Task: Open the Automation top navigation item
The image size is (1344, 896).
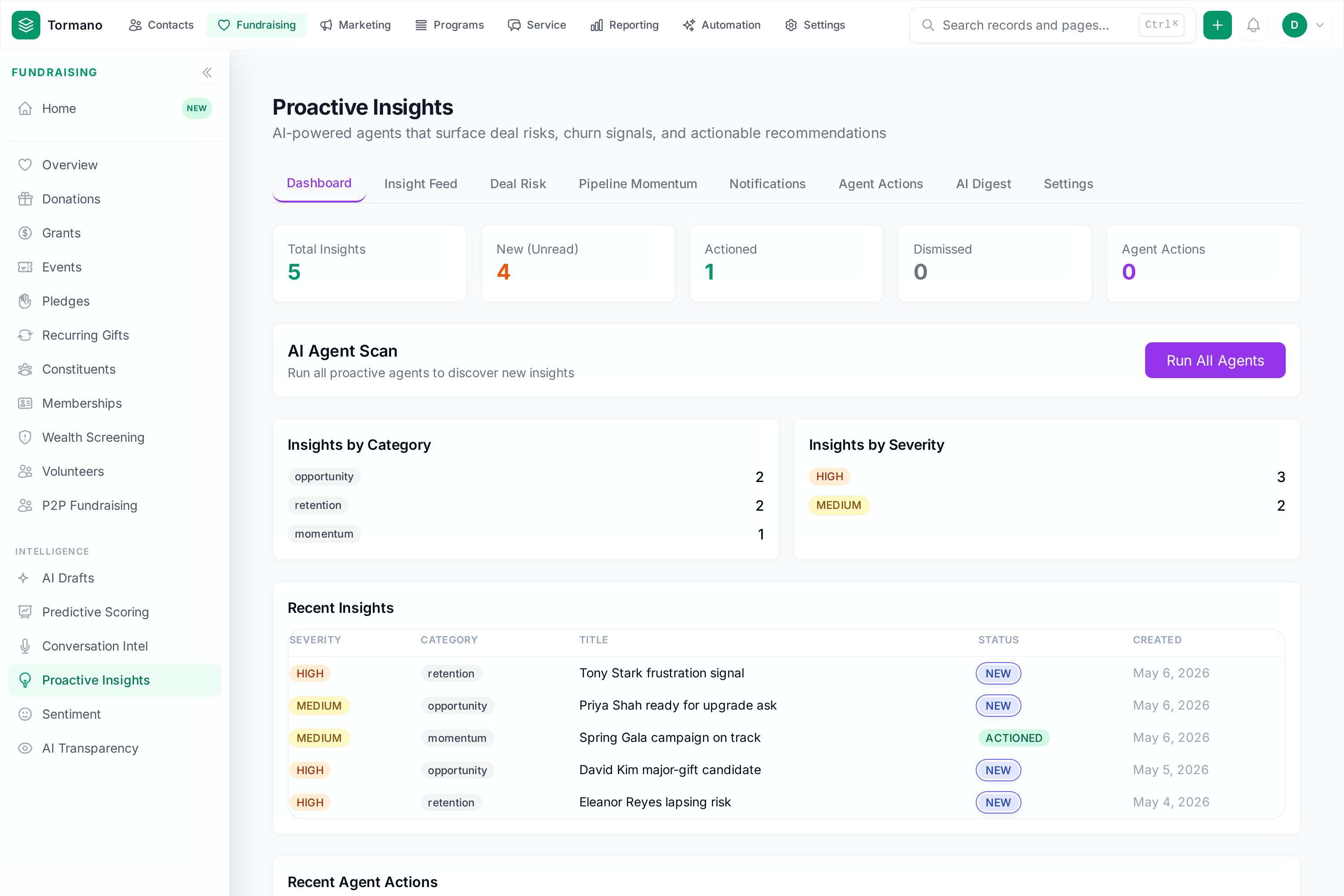Action: [x=722, y=25]
